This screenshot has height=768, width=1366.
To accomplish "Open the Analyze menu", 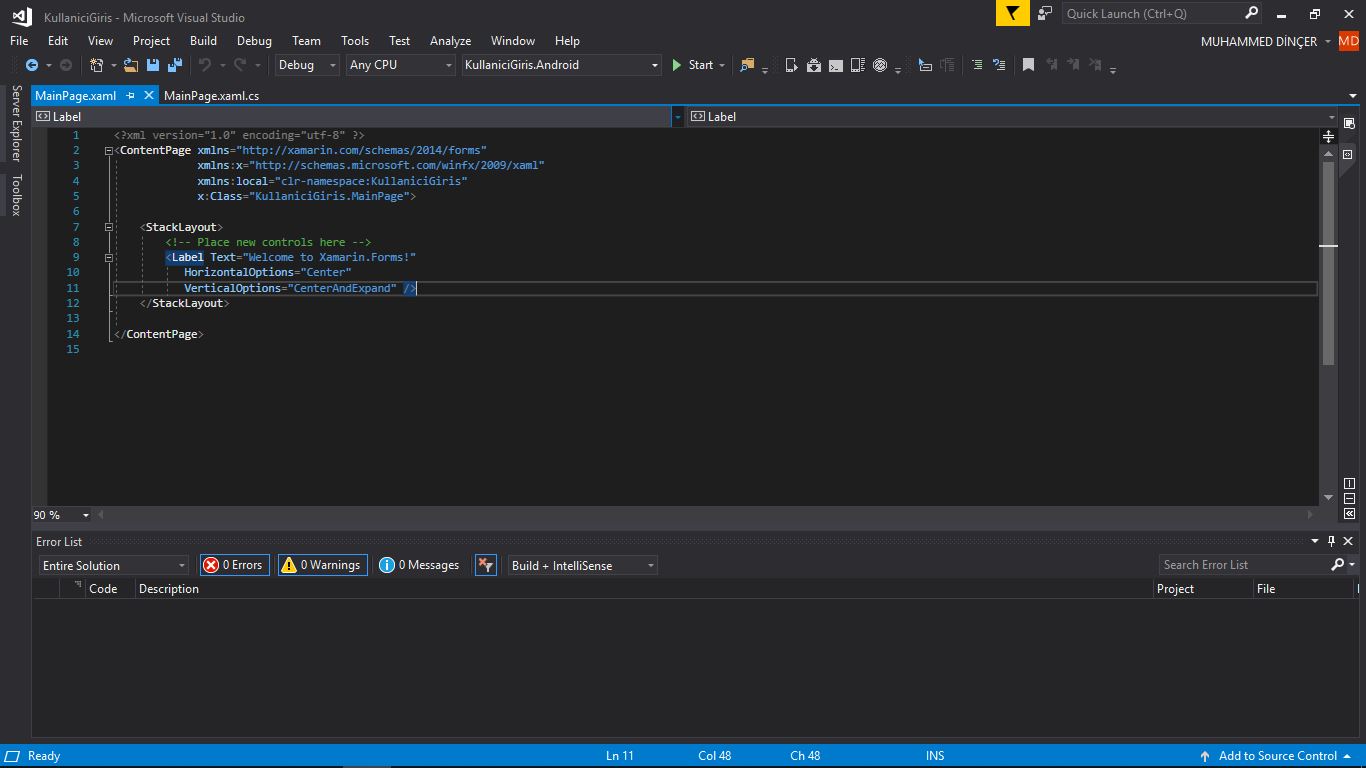I will pyautogui.click(x=450, y=41).
